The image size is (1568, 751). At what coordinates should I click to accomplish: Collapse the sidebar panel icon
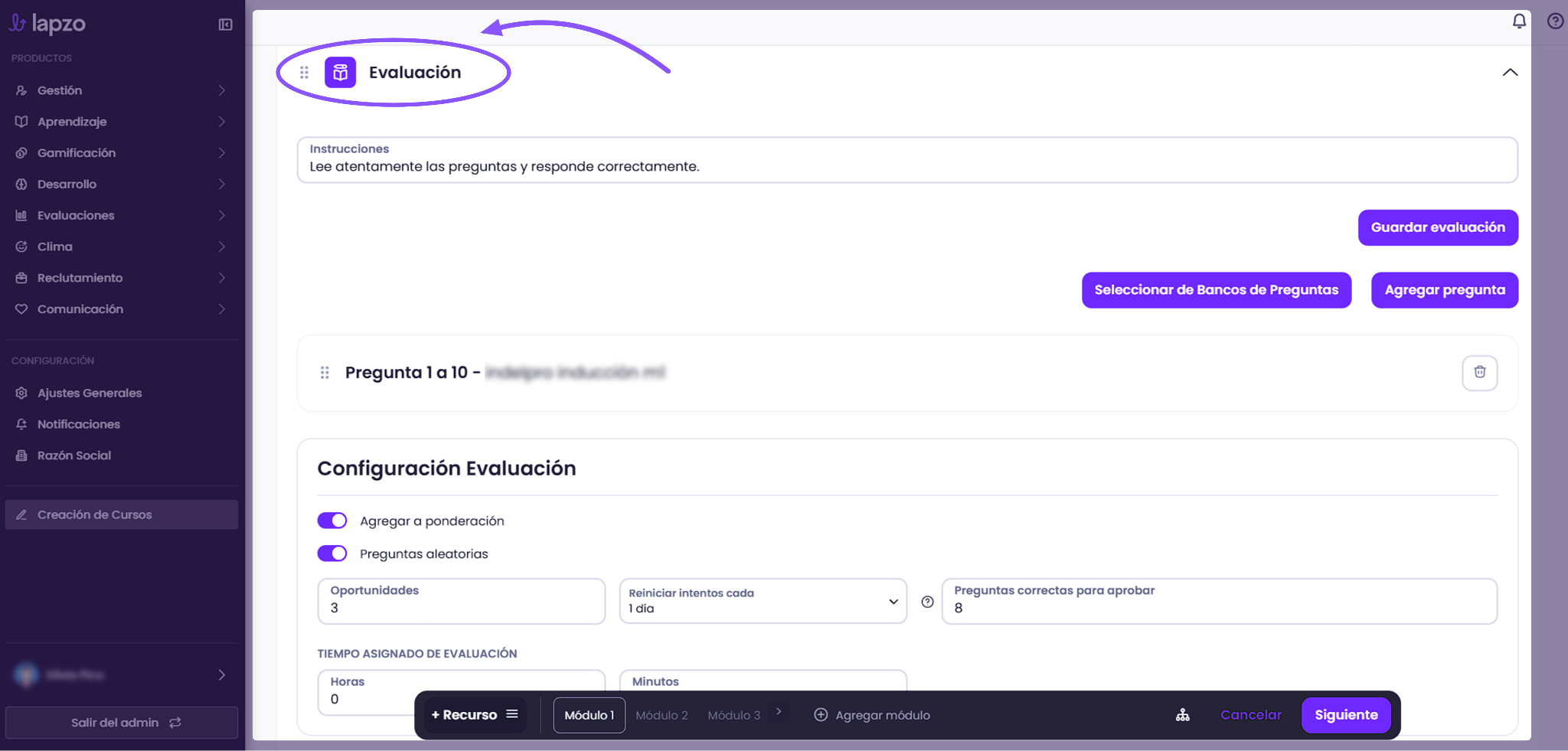pyautogui.click(x=225, y=24)
